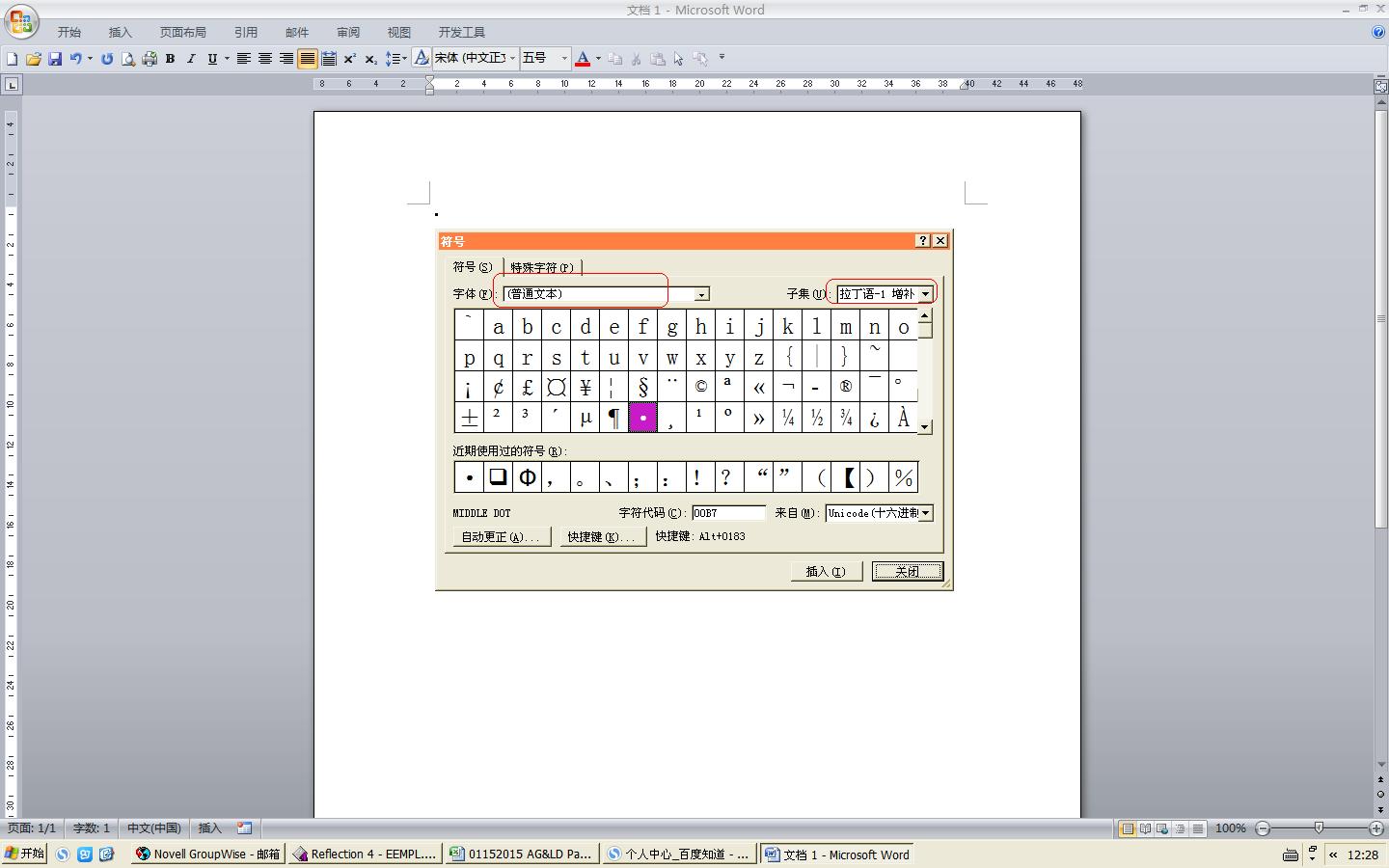Viewport: 1389px width, 868px height.
Task: Click the Select Objects arrow icon
Action: pos(679,59)
